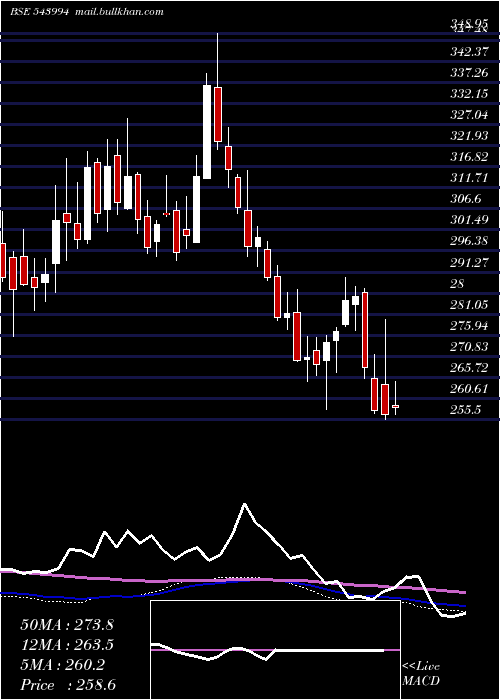The width and height of the screenshot is (500, 700).
Task: Click the 50MA : 273.8 value
Action: 67,625
